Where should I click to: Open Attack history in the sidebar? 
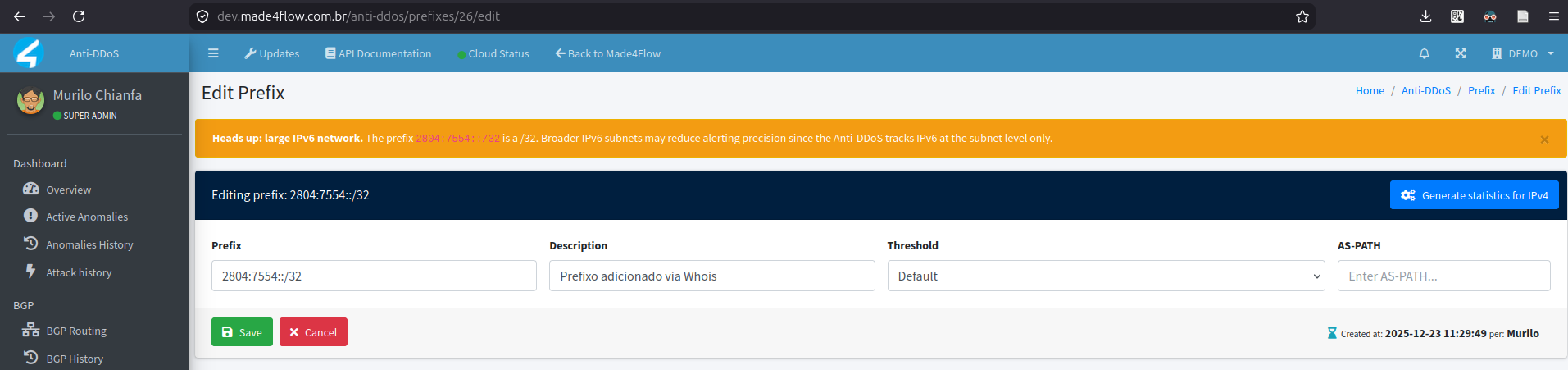coord(67,272)
